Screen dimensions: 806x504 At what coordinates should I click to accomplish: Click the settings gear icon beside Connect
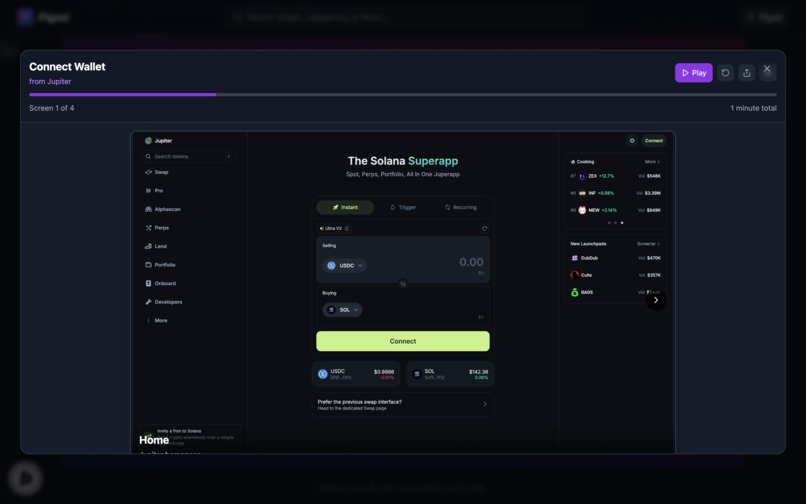pyautogui.click(x=632, y=140)
